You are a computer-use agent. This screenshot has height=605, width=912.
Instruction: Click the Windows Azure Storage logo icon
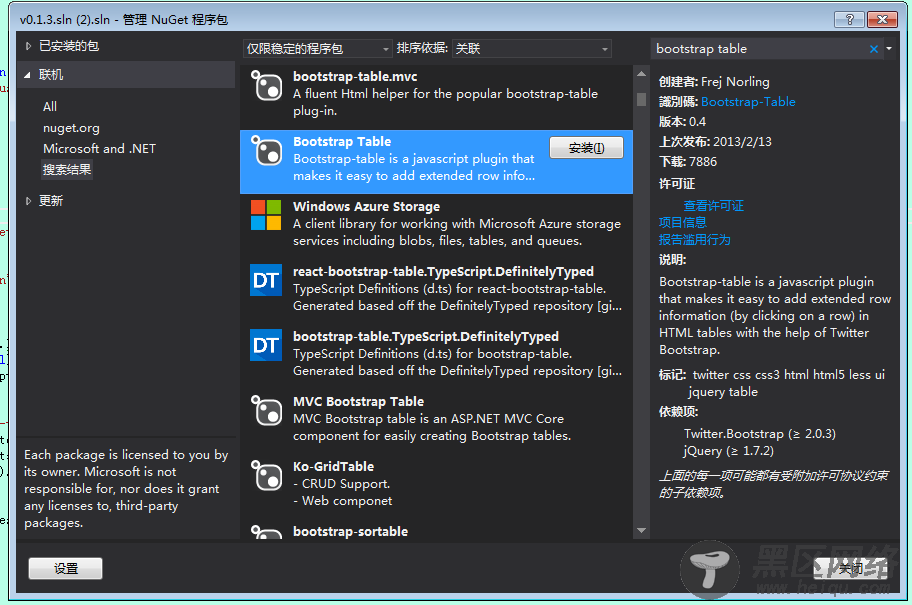pos(266,215)
